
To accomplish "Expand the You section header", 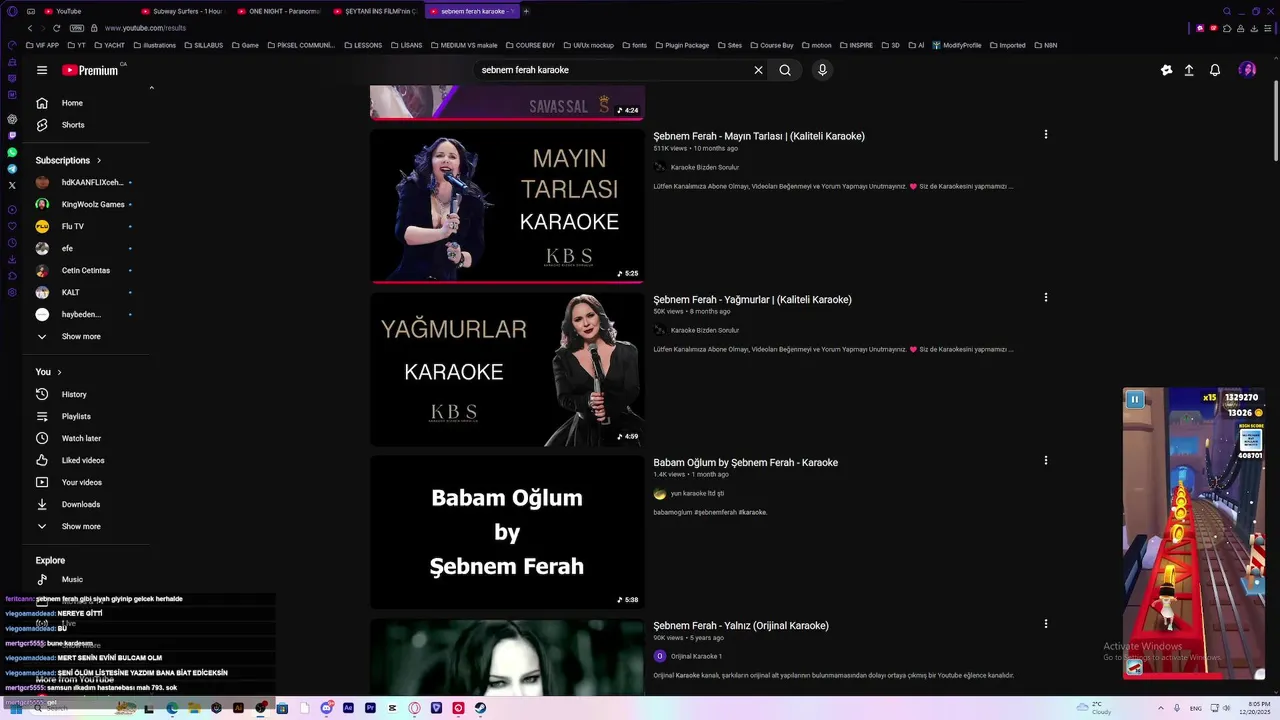I will 49,372.
